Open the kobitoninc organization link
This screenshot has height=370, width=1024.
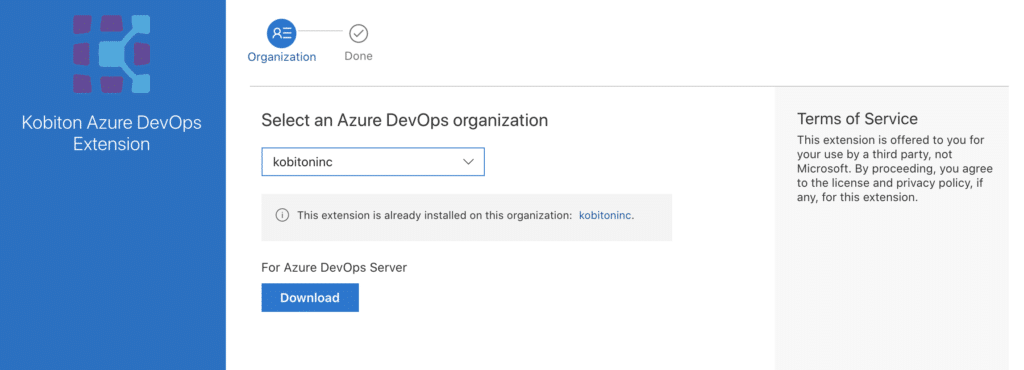[x=605, y=215]
